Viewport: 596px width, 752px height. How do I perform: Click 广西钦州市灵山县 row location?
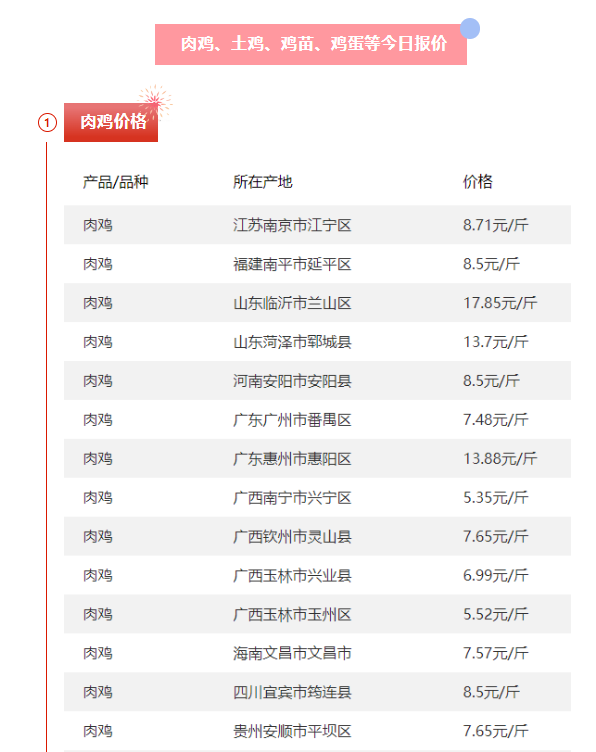click(292, 536)
